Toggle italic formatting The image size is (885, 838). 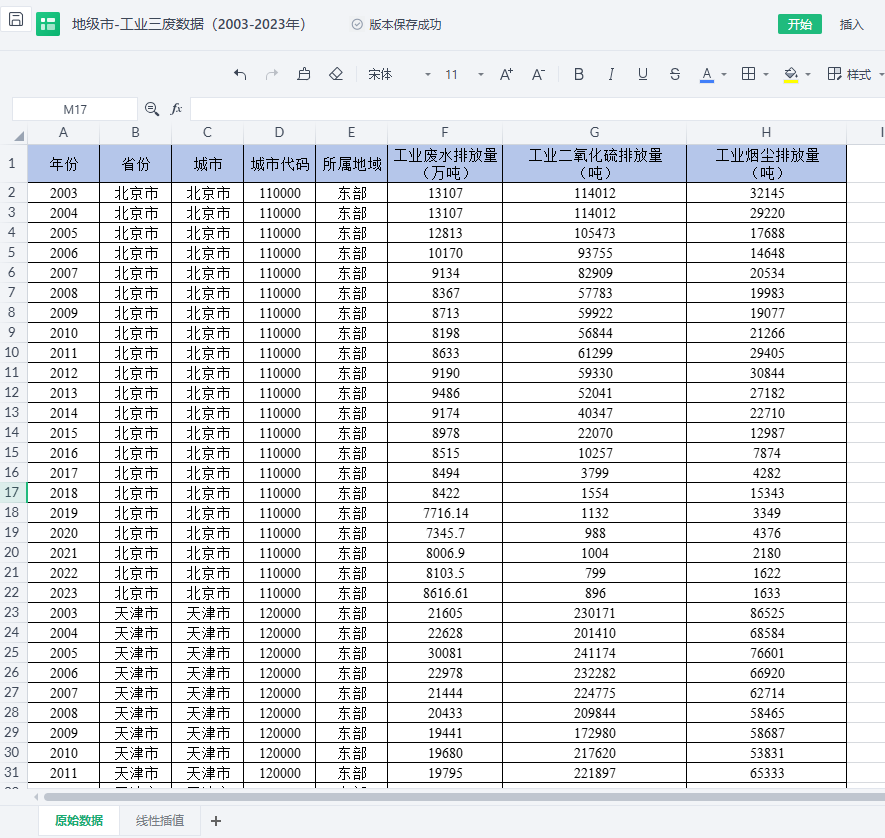611,74
